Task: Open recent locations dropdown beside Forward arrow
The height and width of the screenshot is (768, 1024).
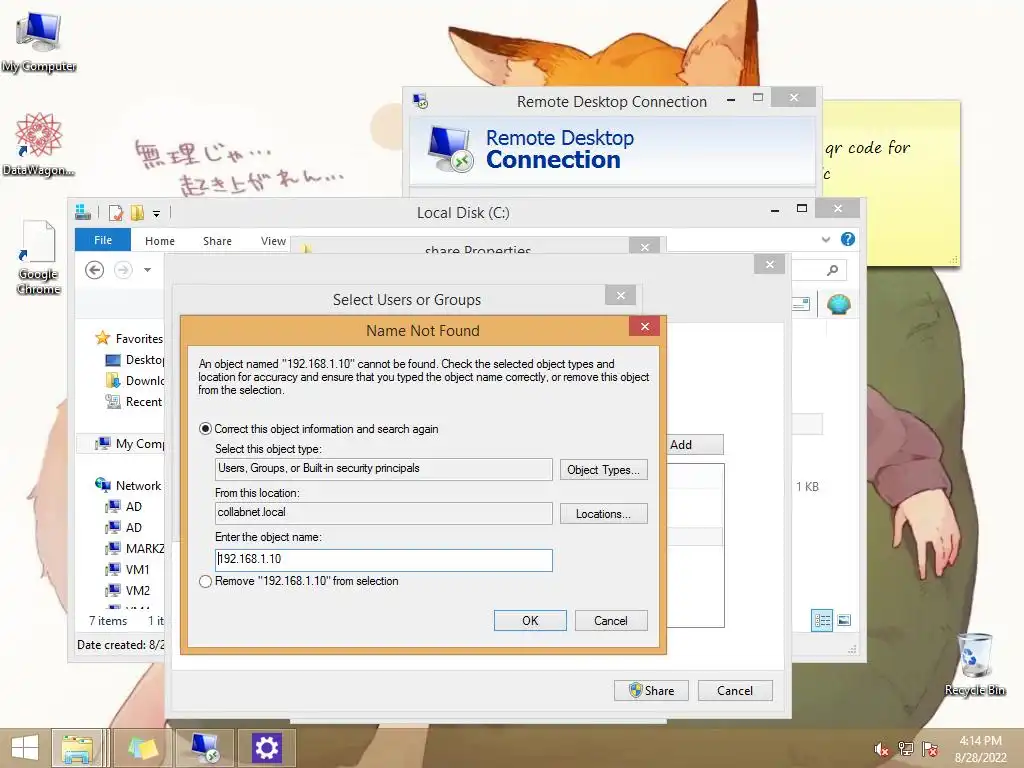Action: [x=148, y=270]
